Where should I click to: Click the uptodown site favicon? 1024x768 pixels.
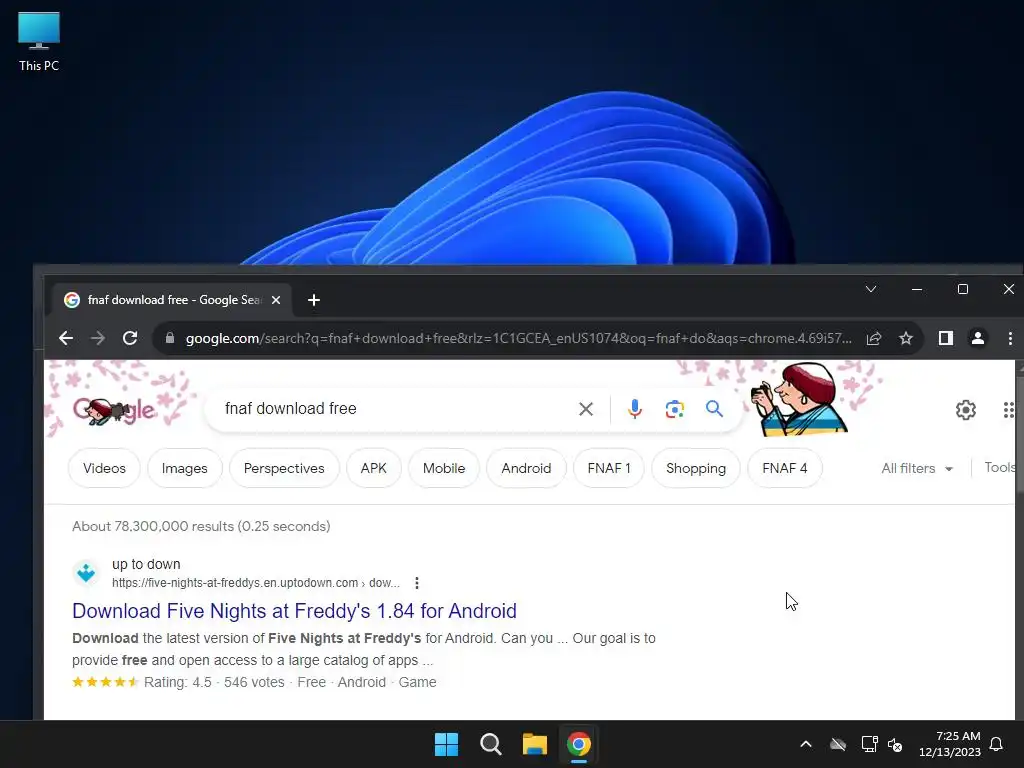(x=86, y=573)
